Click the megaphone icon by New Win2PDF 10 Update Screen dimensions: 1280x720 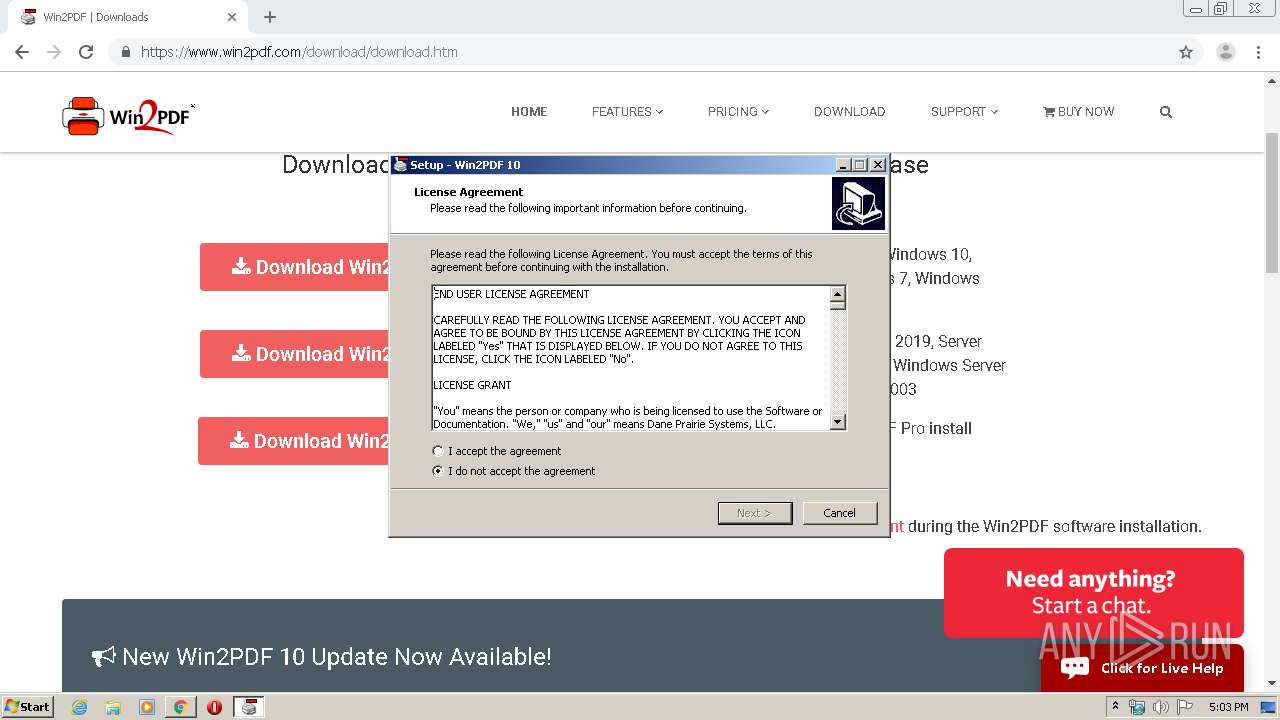coord(104,657)
